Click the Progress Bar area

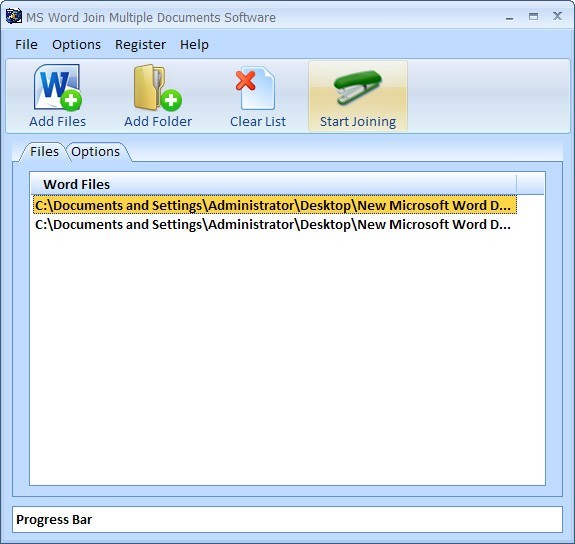(x=288, y=519)
